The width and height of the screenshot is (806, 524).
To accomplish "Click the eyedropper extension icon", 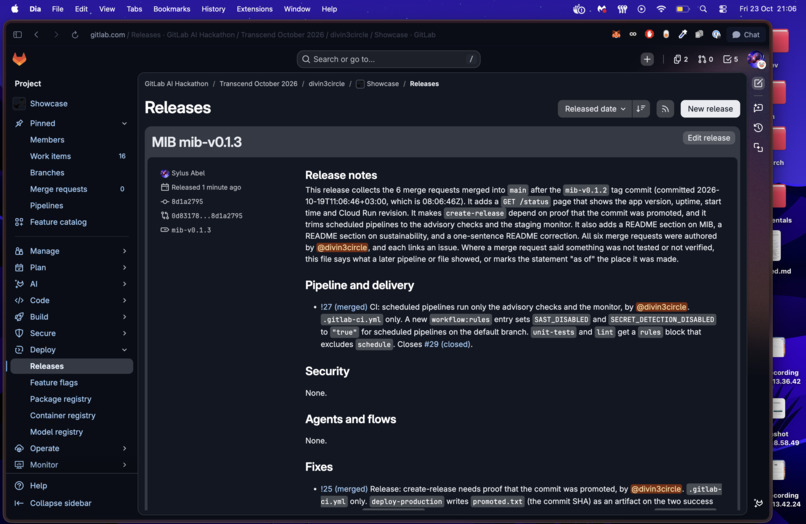I will [x=683, y=34].
